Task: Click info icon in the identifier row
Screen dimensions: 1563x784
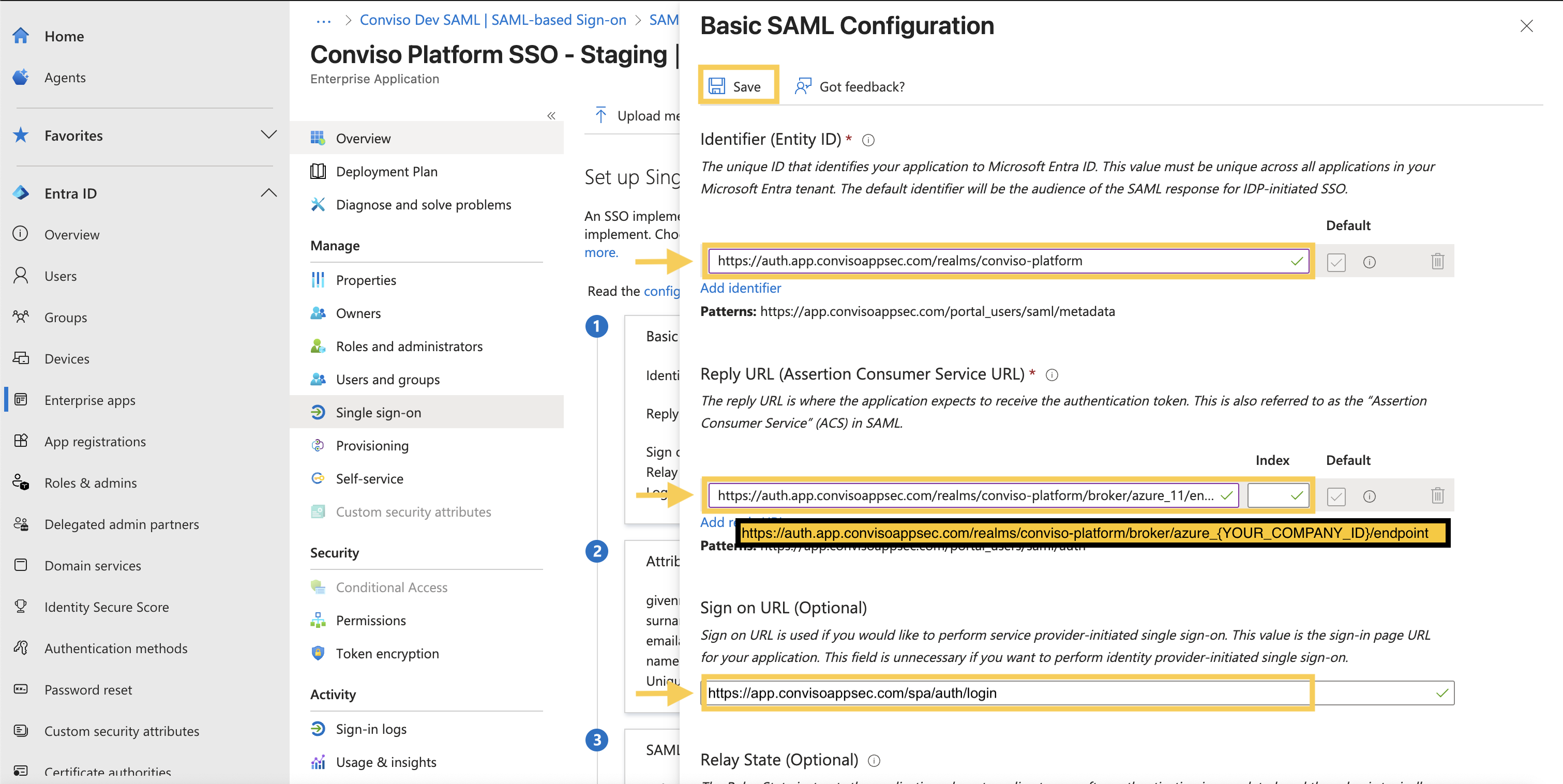Action: tap(1369, 262)
